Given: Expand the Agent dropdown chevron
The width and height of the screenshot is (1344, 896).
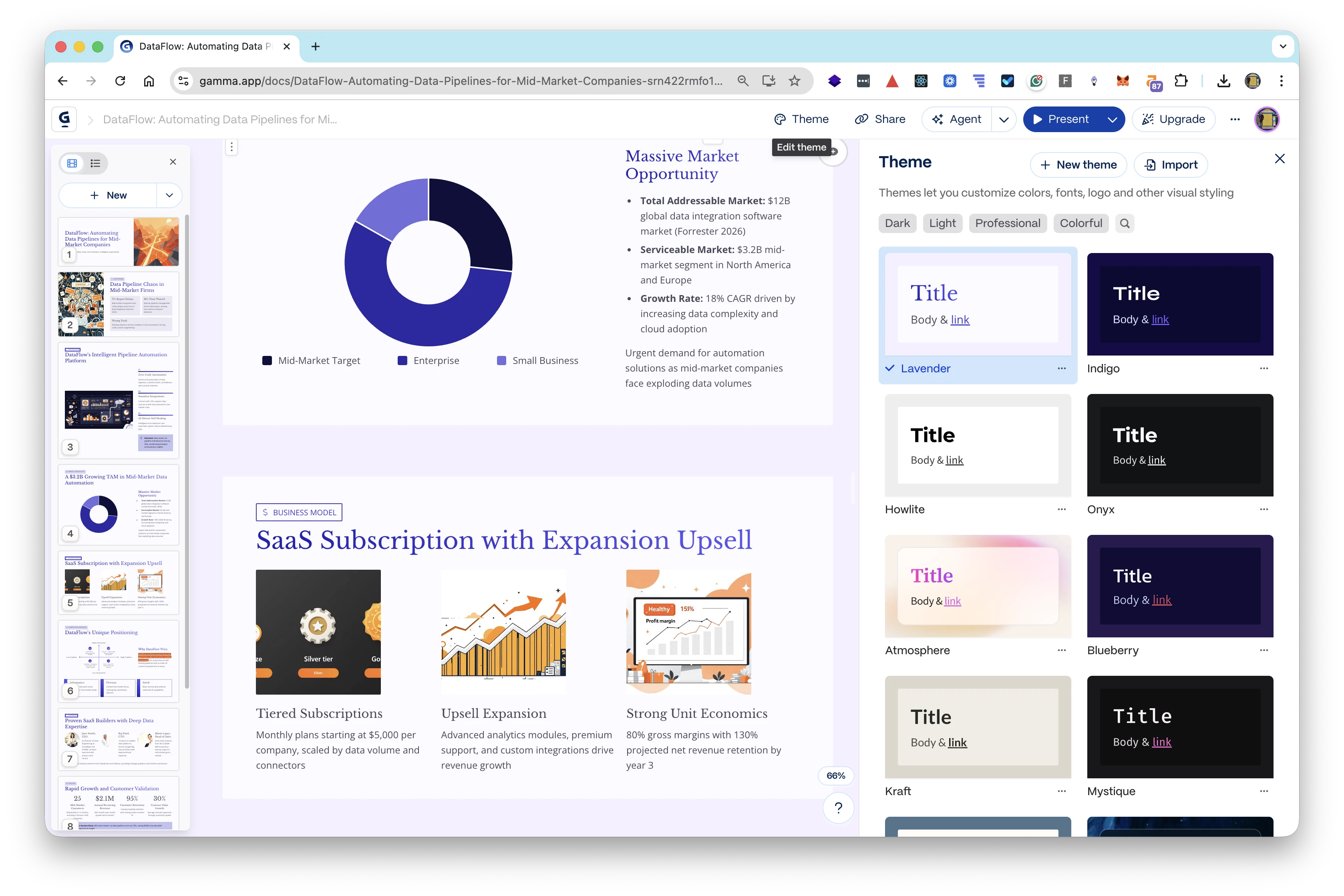Looking at the screenshot, I should pyautogui.click(x=1004, y=119).
